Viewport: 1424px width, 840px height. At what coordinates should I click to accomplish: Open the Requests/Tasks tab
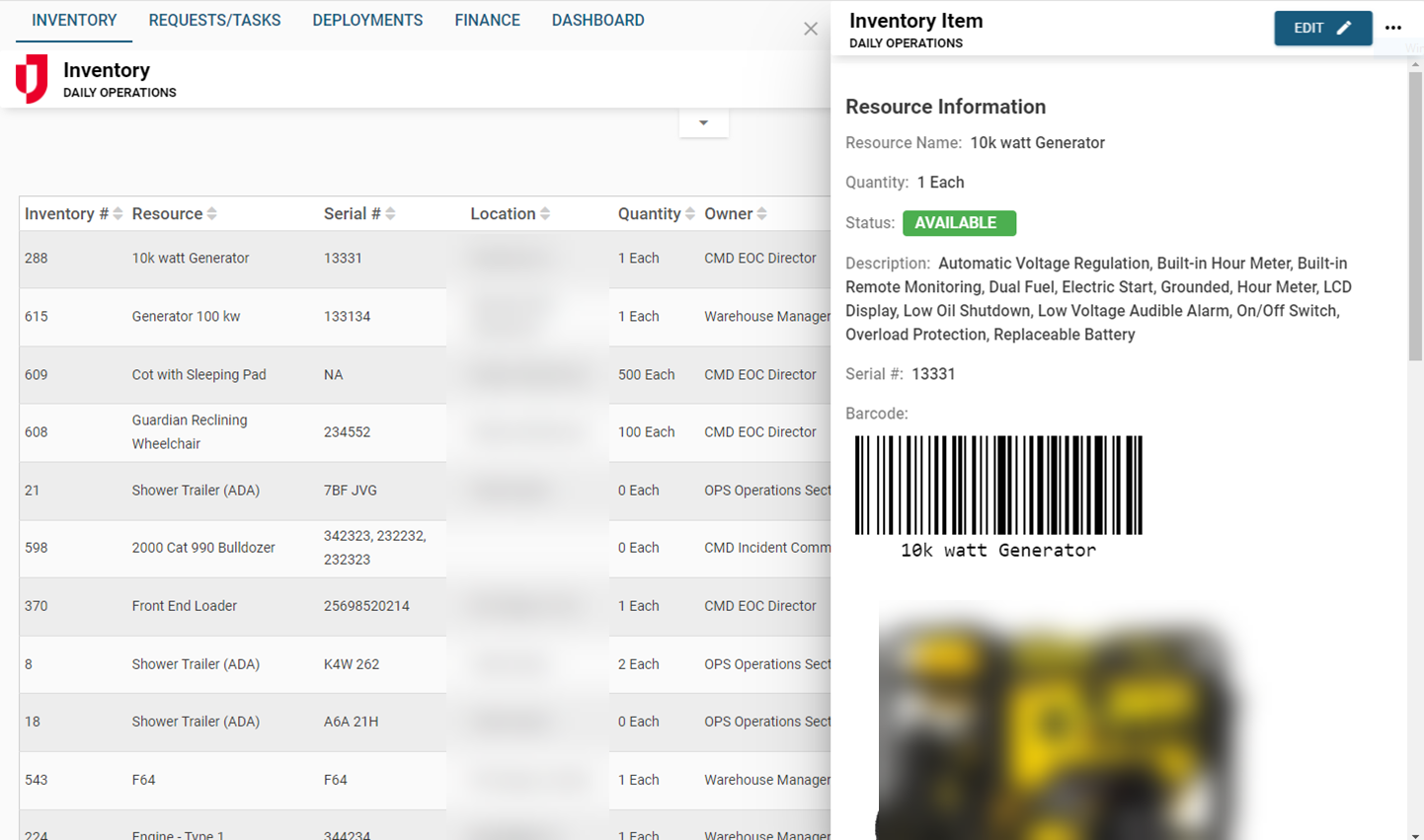click(214, 21)
